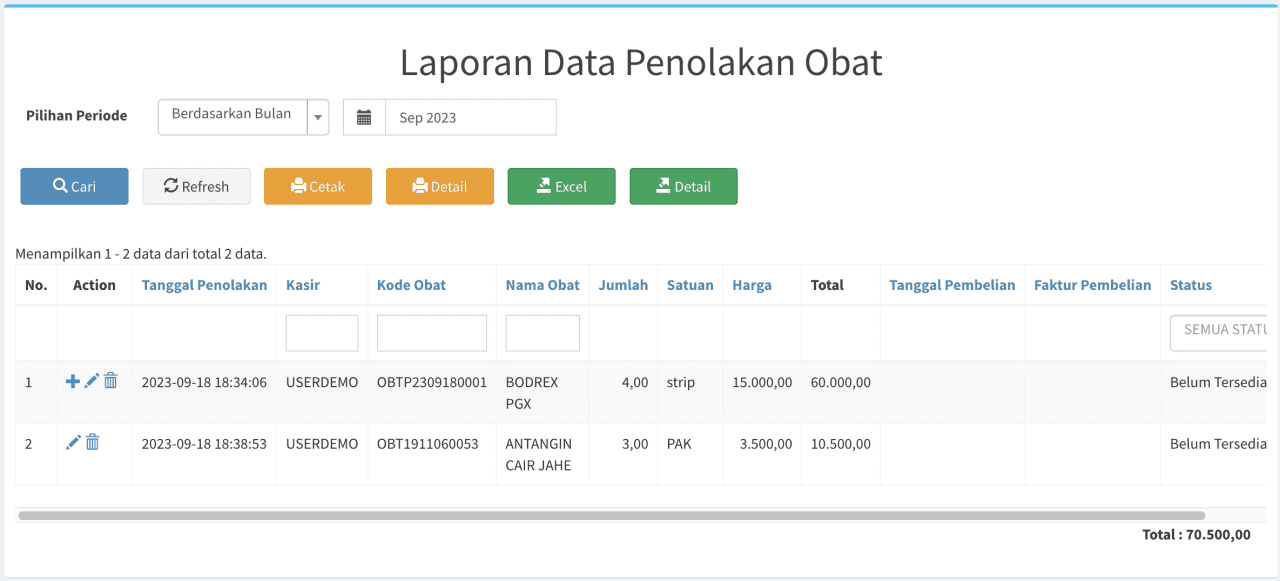Click the blue Cari search button
The image size is (1280, 581).
(75, 186)
